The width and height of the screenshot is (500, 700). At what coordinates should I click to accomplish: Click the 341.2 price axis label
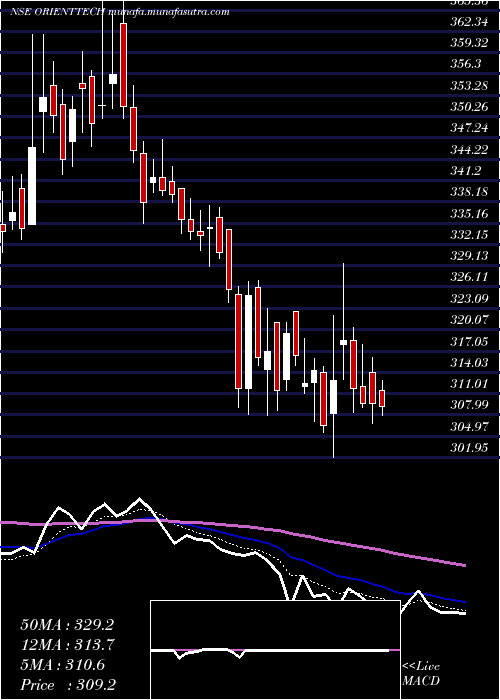465,171
